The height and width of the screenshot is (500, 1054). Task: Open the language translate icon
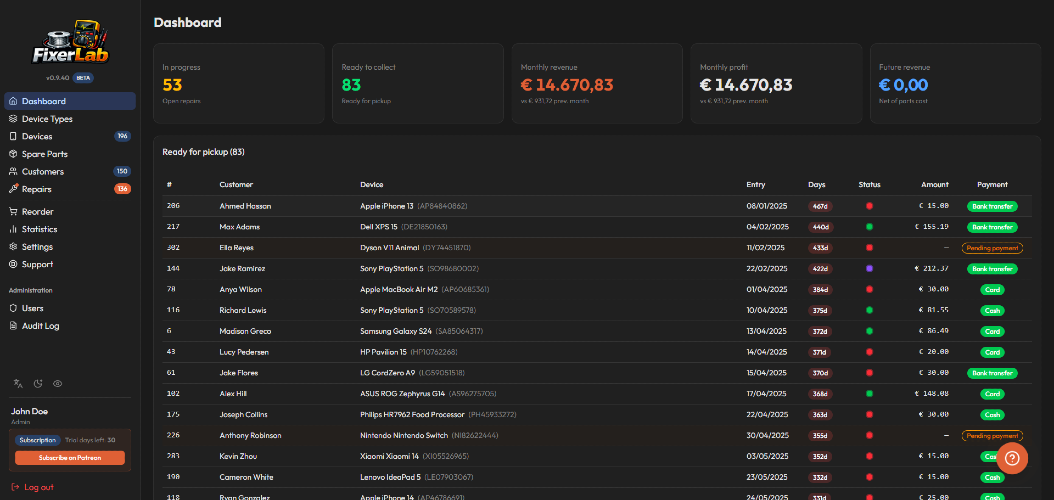[18, 384]
